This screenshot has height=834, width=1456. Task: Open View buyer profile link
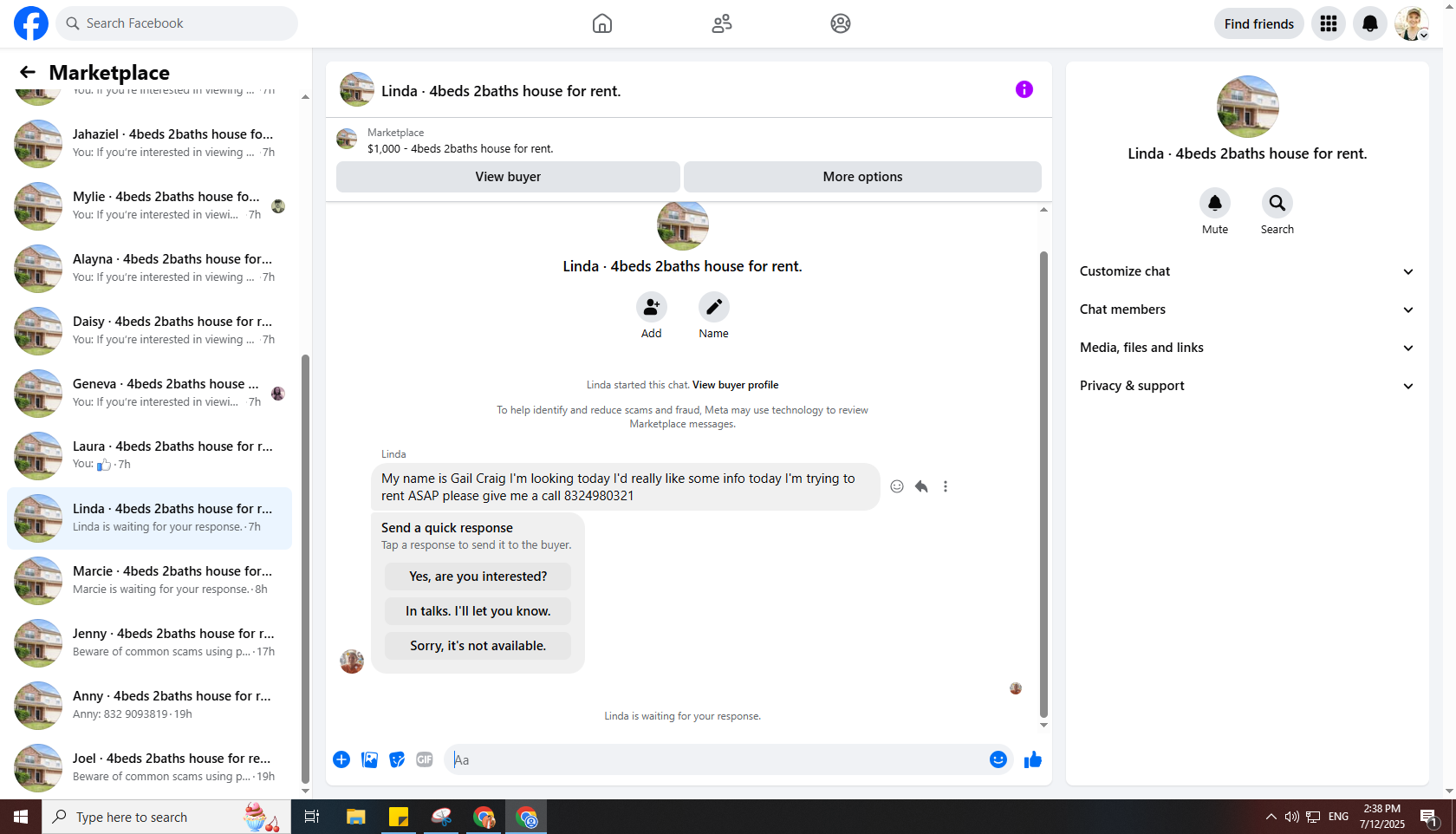pyautogui.click(x=735, y=385)
